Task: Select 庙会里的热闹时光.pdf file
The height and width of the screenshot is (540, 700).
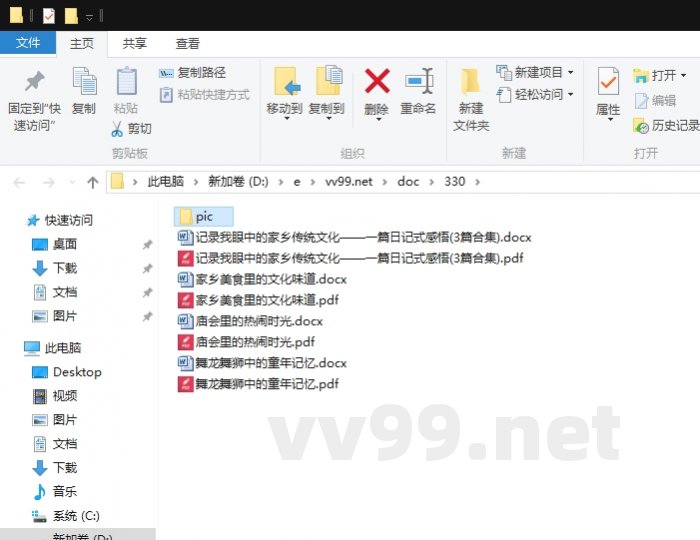Action: [x=246, y=342]
